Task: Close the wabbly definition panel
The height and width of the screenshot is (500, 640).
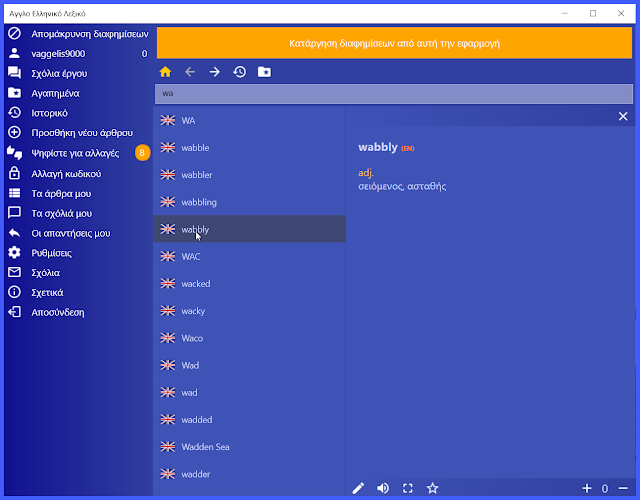Action: point(623,116)
